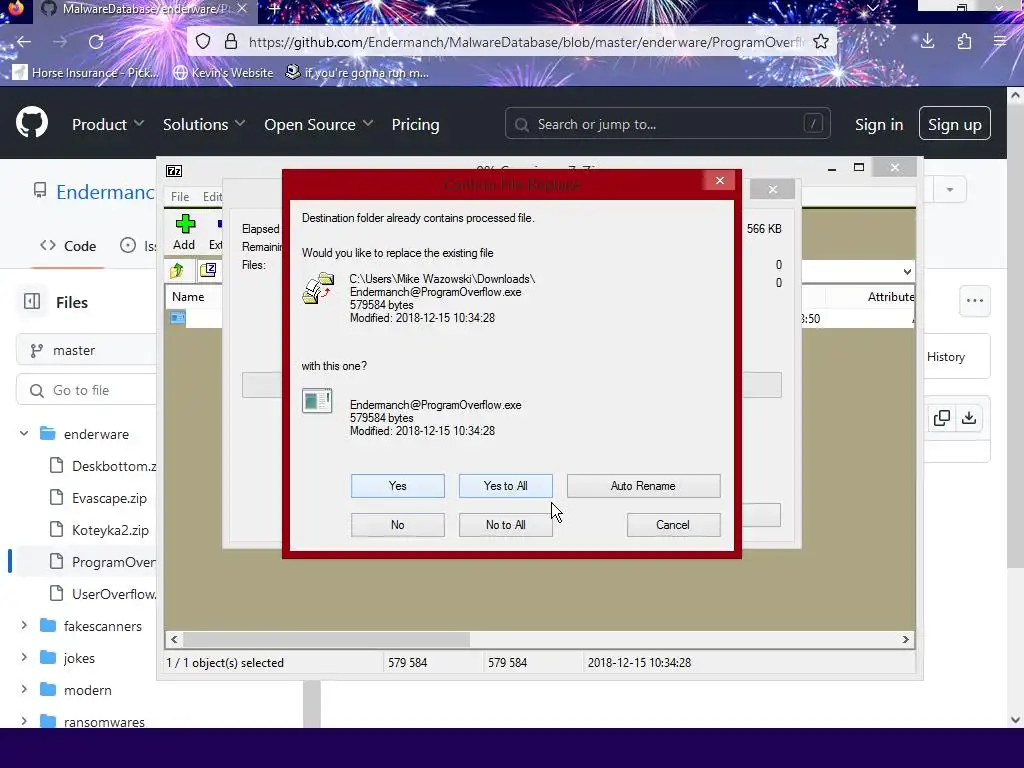This screenshot has height=768, width=1024.
Task: Select the file row icon in 7-Zip list
Action: pyautogui.click(x=178, y=318)
